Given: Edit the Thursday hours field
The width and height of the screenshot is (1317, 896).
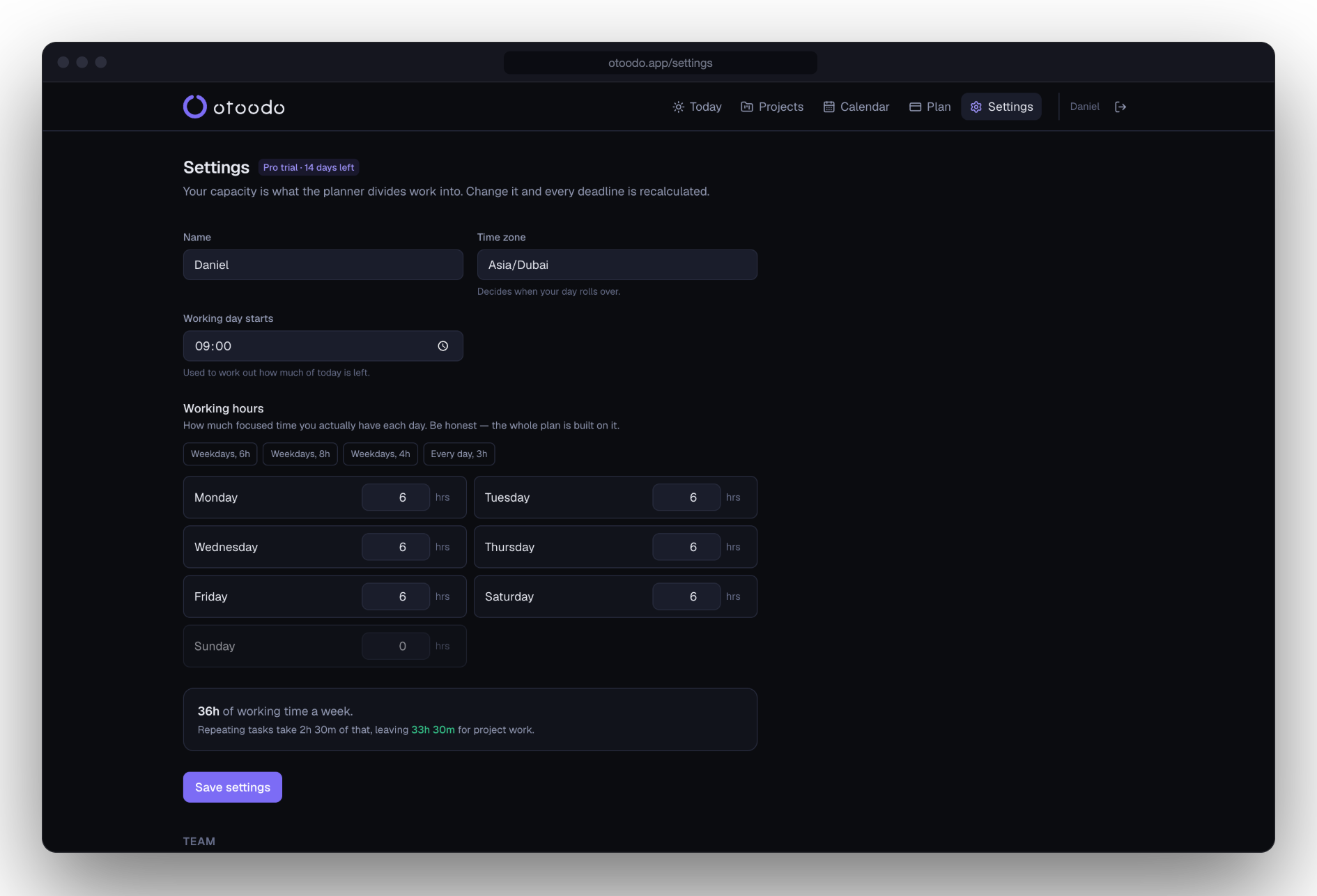Looking at the screenshot, I should click(686, 547).
